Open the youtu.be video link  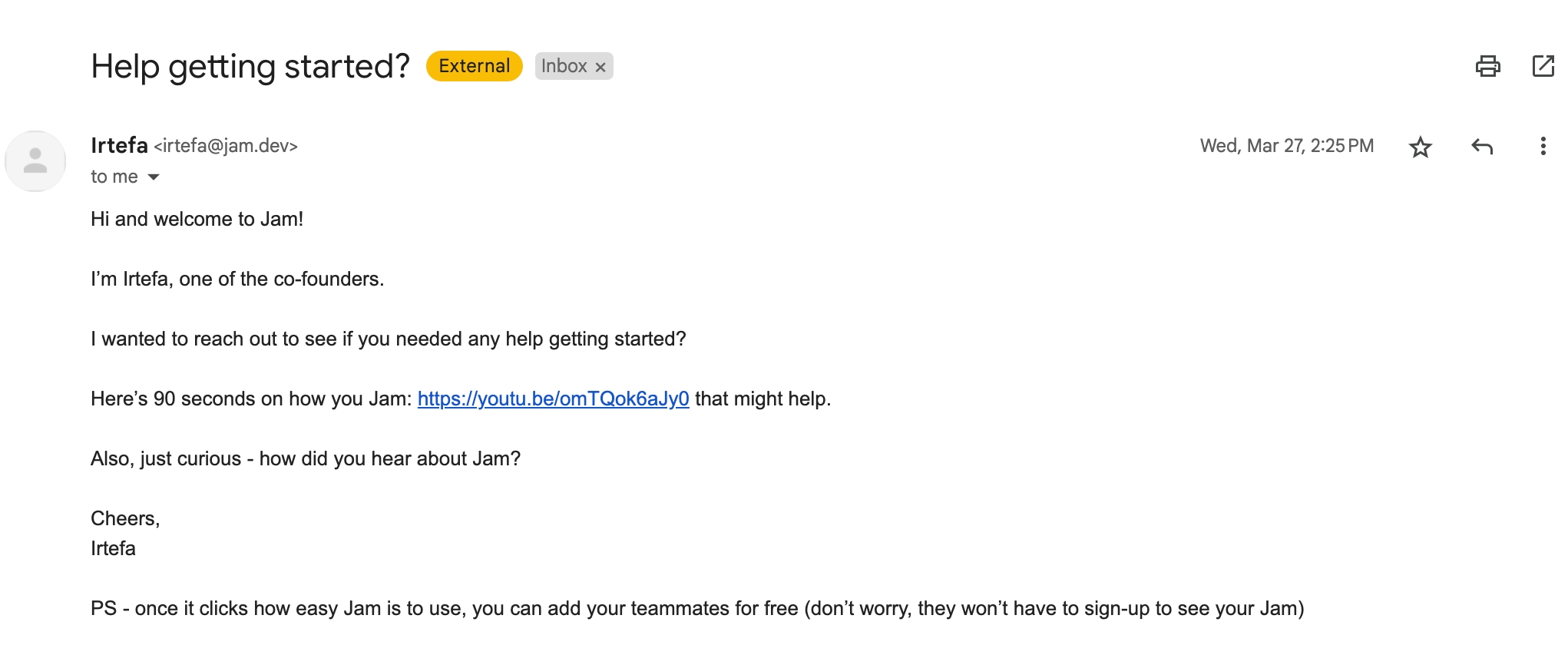(x=553, y=399)
